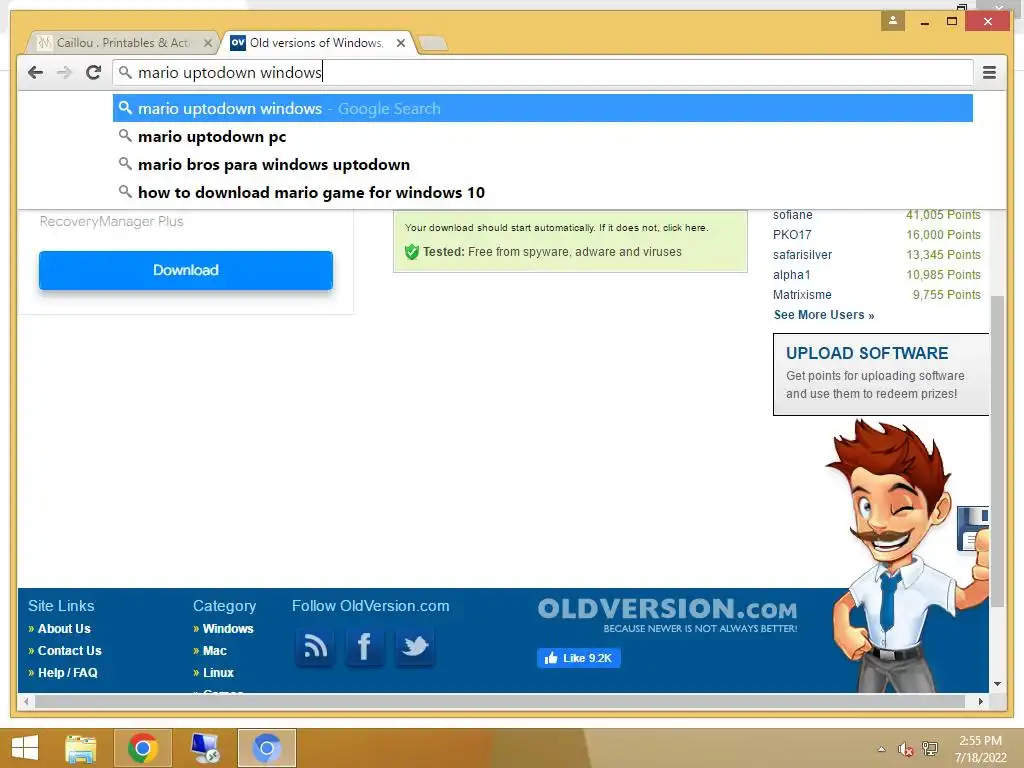Open the Windows Start button
This screenshot has width=1024, height=768.
[25, 748]
